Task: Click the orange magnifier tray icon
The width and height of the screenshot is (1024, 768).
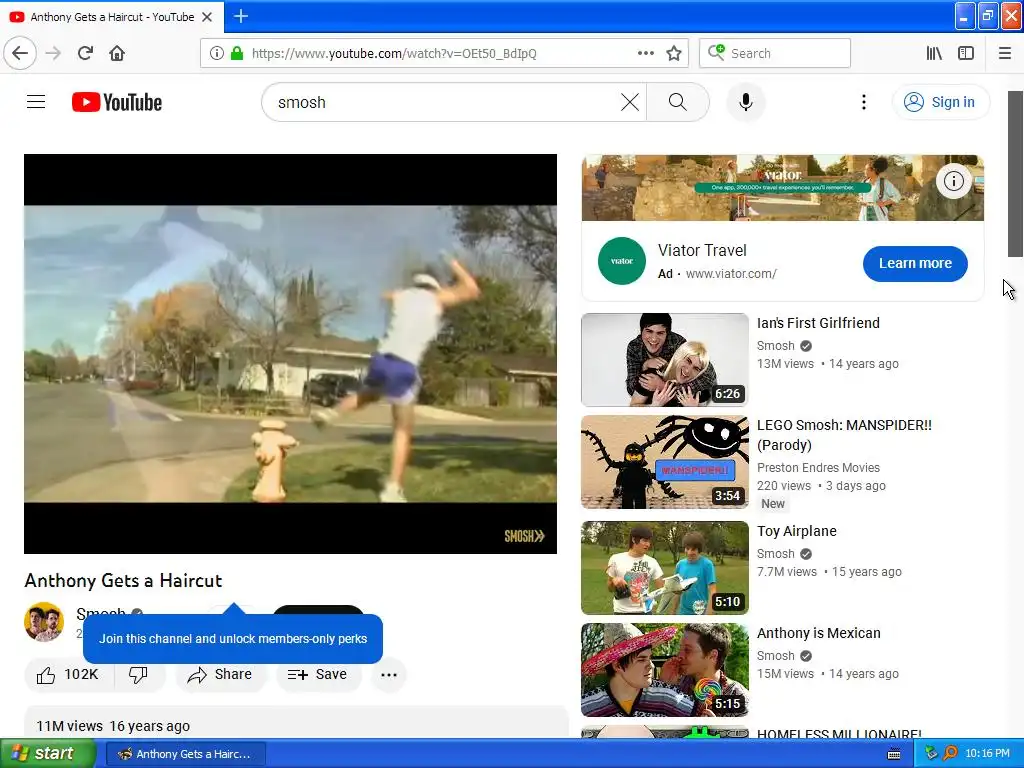Action: tap(950, 754)
